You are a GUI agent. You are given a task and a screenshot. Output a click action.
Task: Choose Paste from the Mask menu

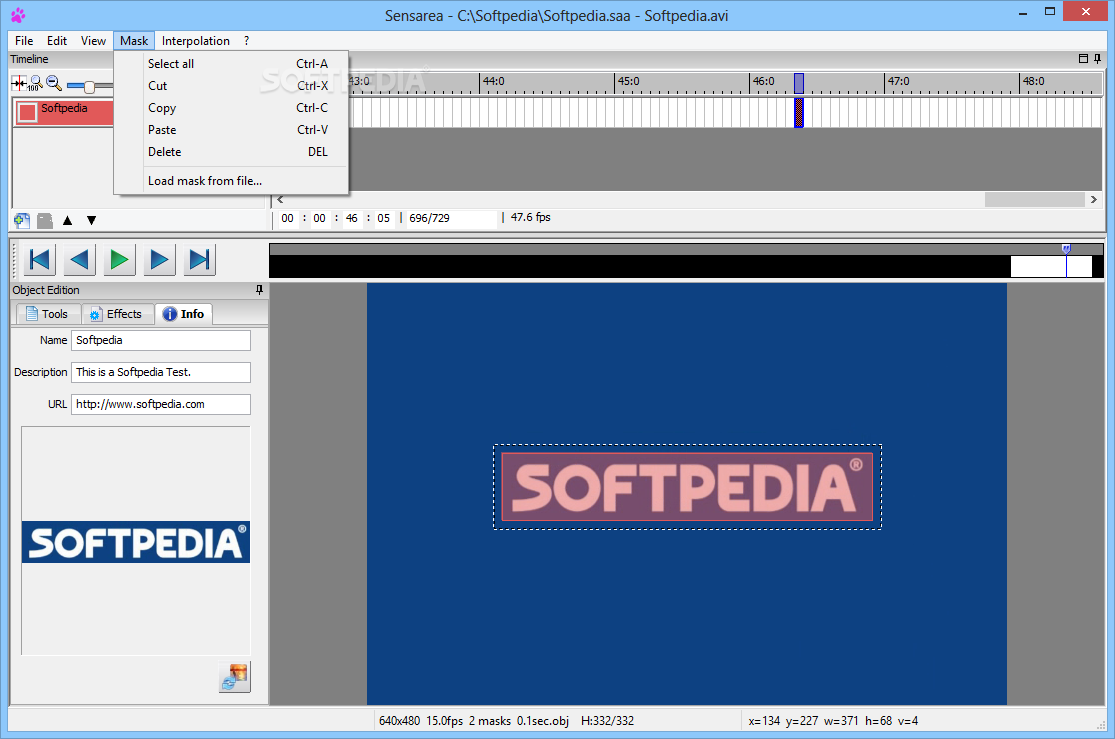[x=231, y=130]
